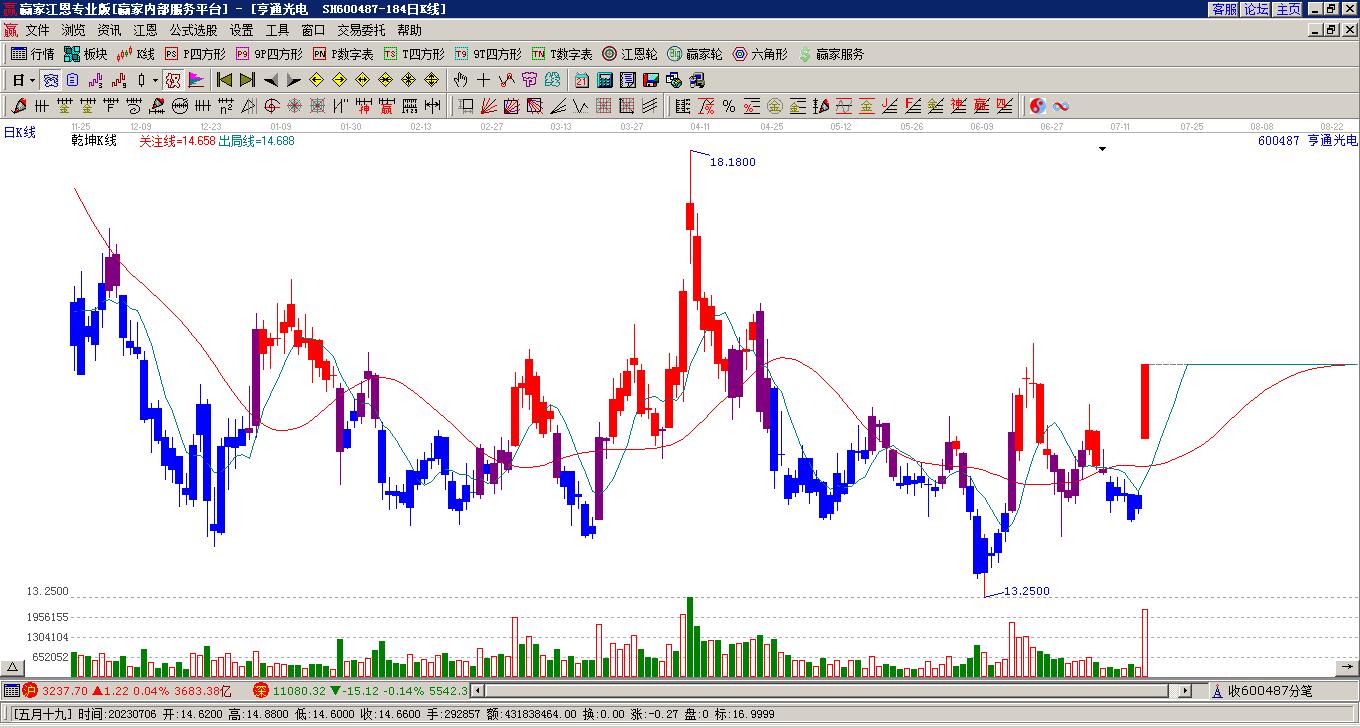Click the grid icon in status bar
This screenshot has width=1360, height=728.
tap(11, 691)
